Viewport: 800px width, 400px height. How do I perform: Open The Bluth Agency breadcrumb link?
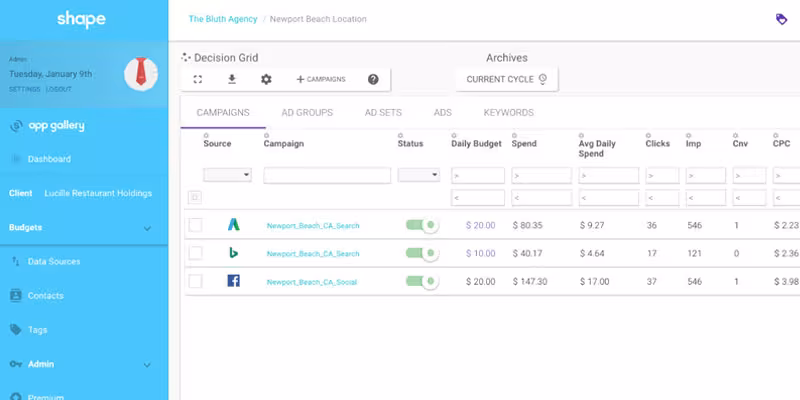[x=223, y=19]
